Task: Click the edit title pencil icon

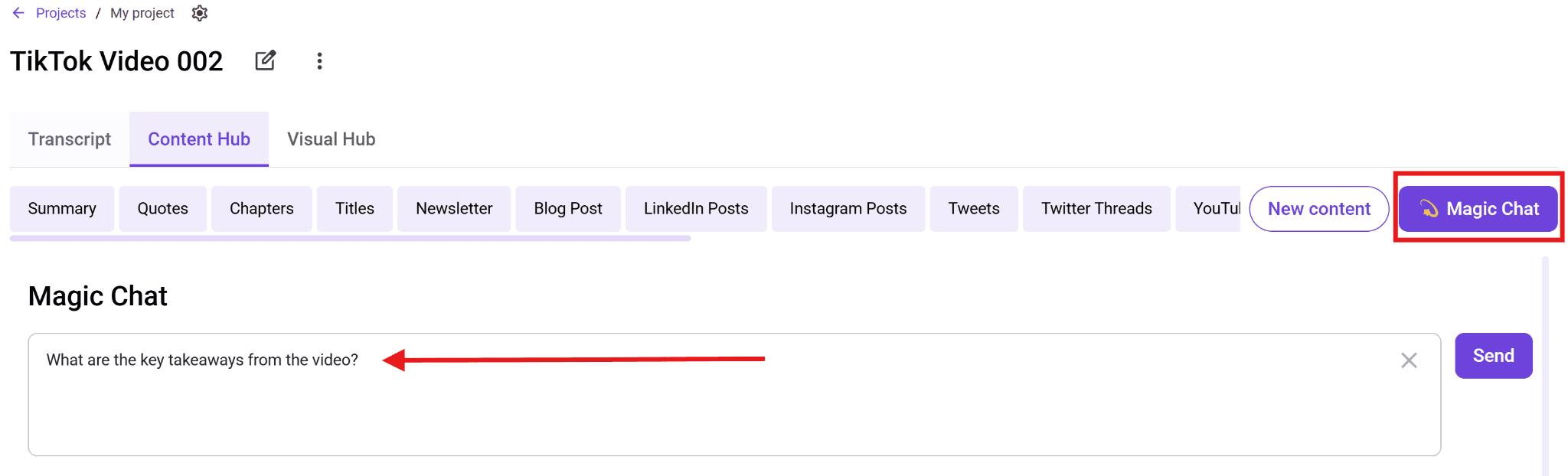Action: [266, 60]
